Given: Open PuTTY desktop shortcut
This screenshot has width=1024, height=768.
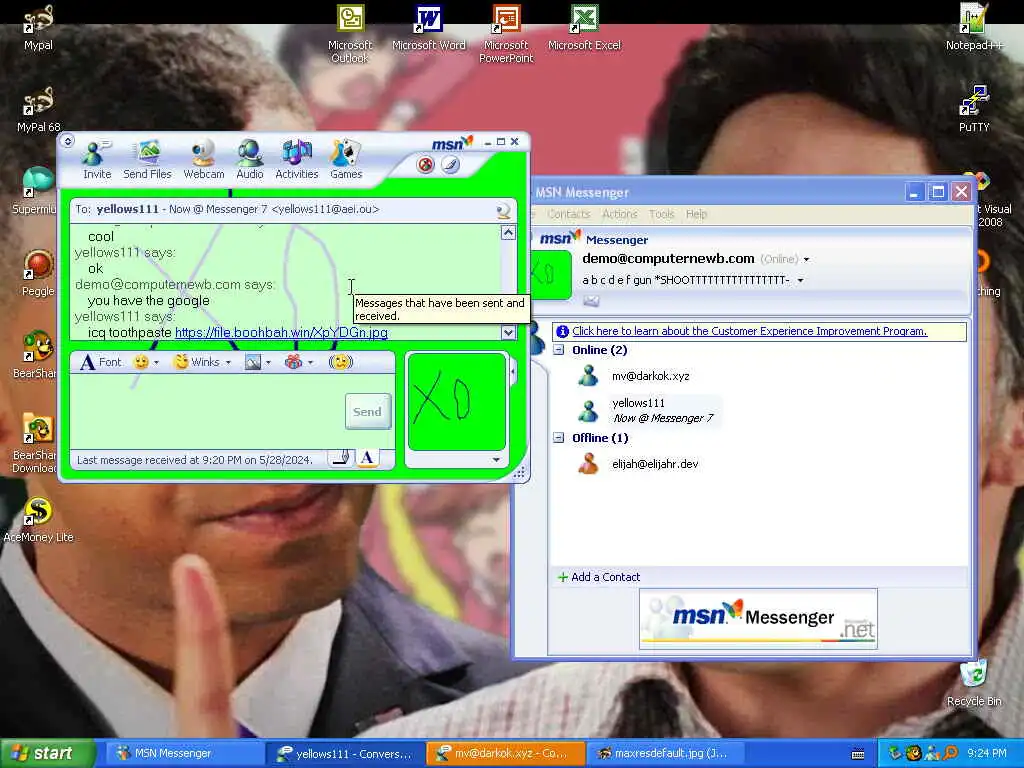Looking at the screenshot, I should 974,109.
